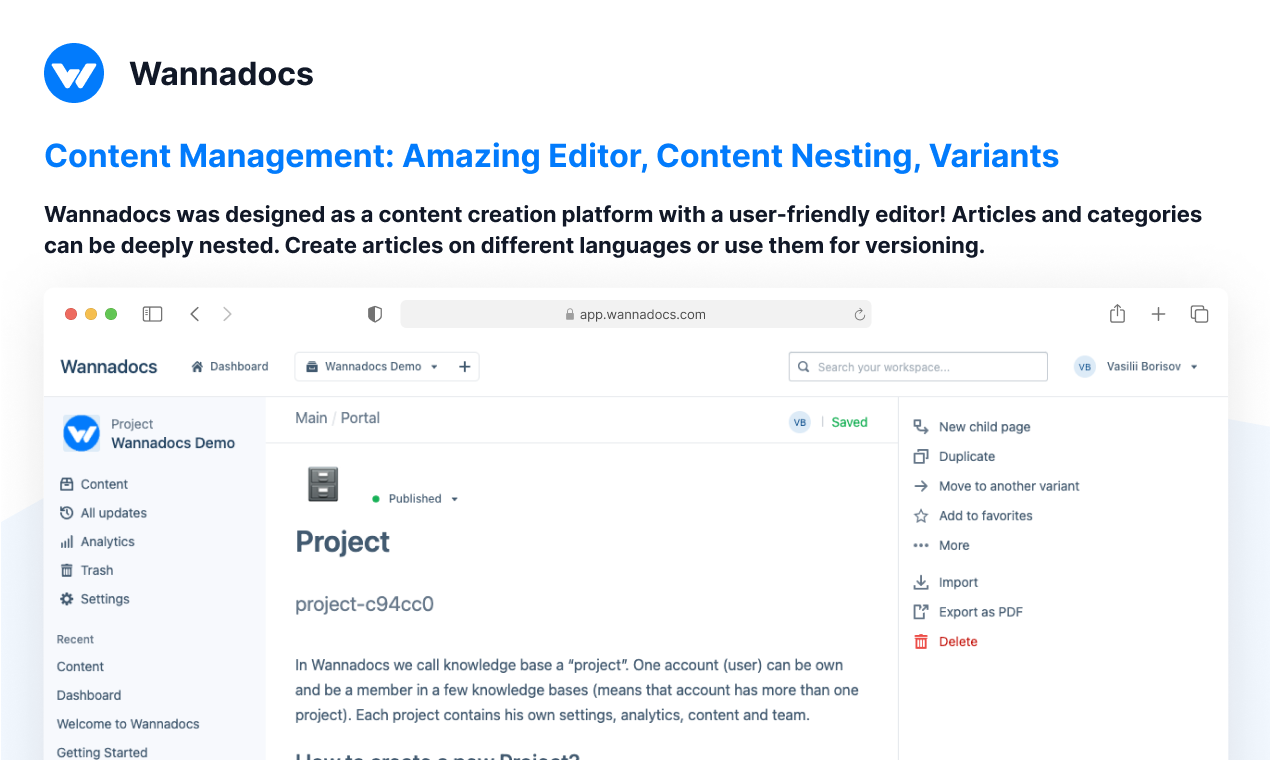This screenshot has height=760, width=1270.
Task: Expand the More options item
Action: click(x=941, y=546)
